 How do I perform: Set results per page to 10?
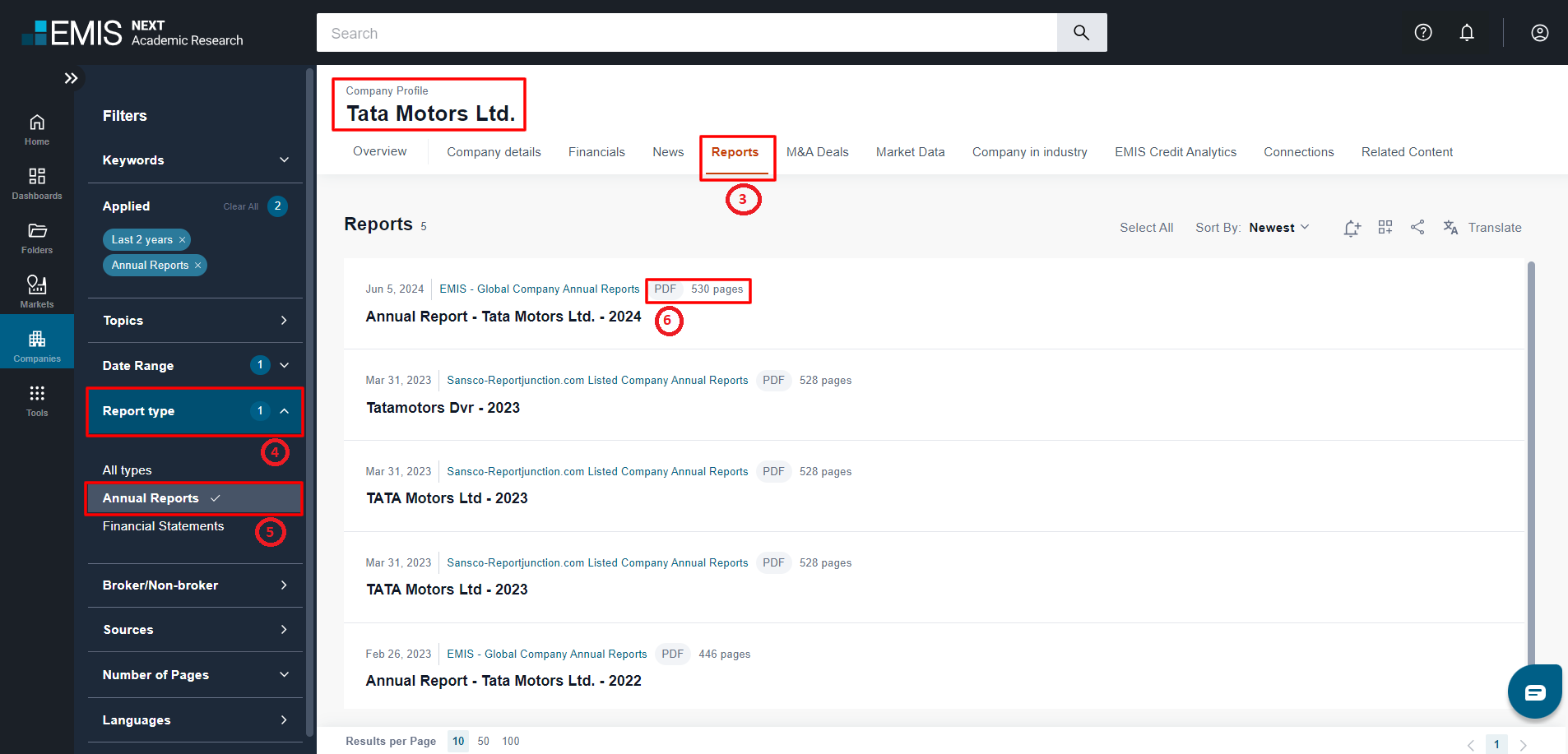click(x=458, y=741)
